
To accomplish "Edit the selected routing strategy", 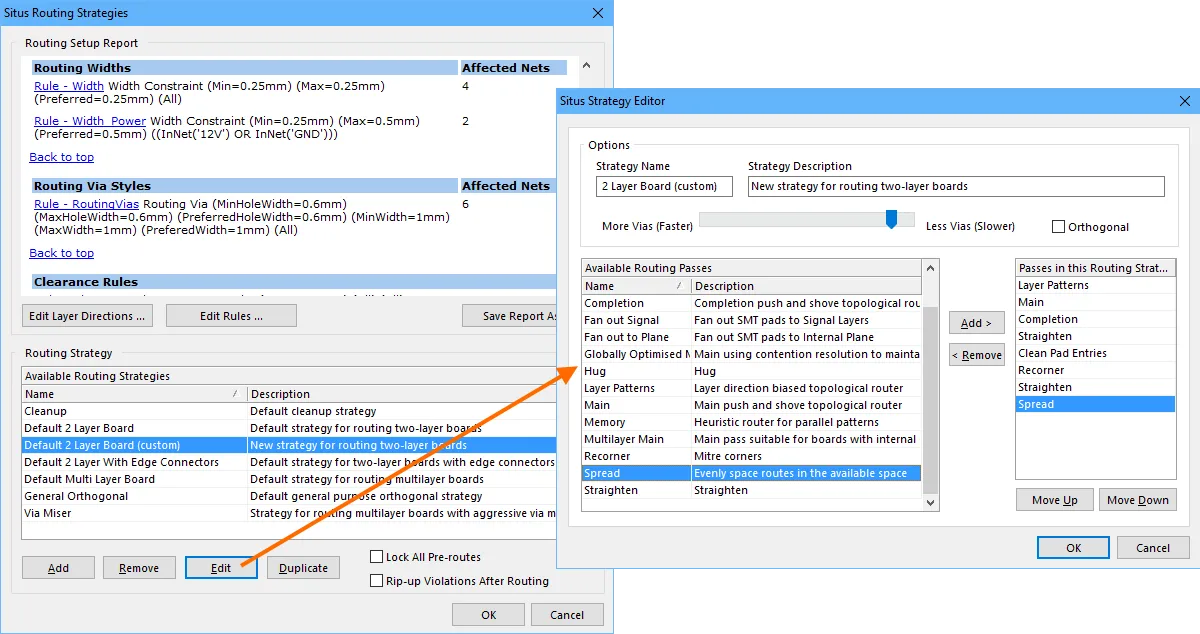I will coord(221,568).
